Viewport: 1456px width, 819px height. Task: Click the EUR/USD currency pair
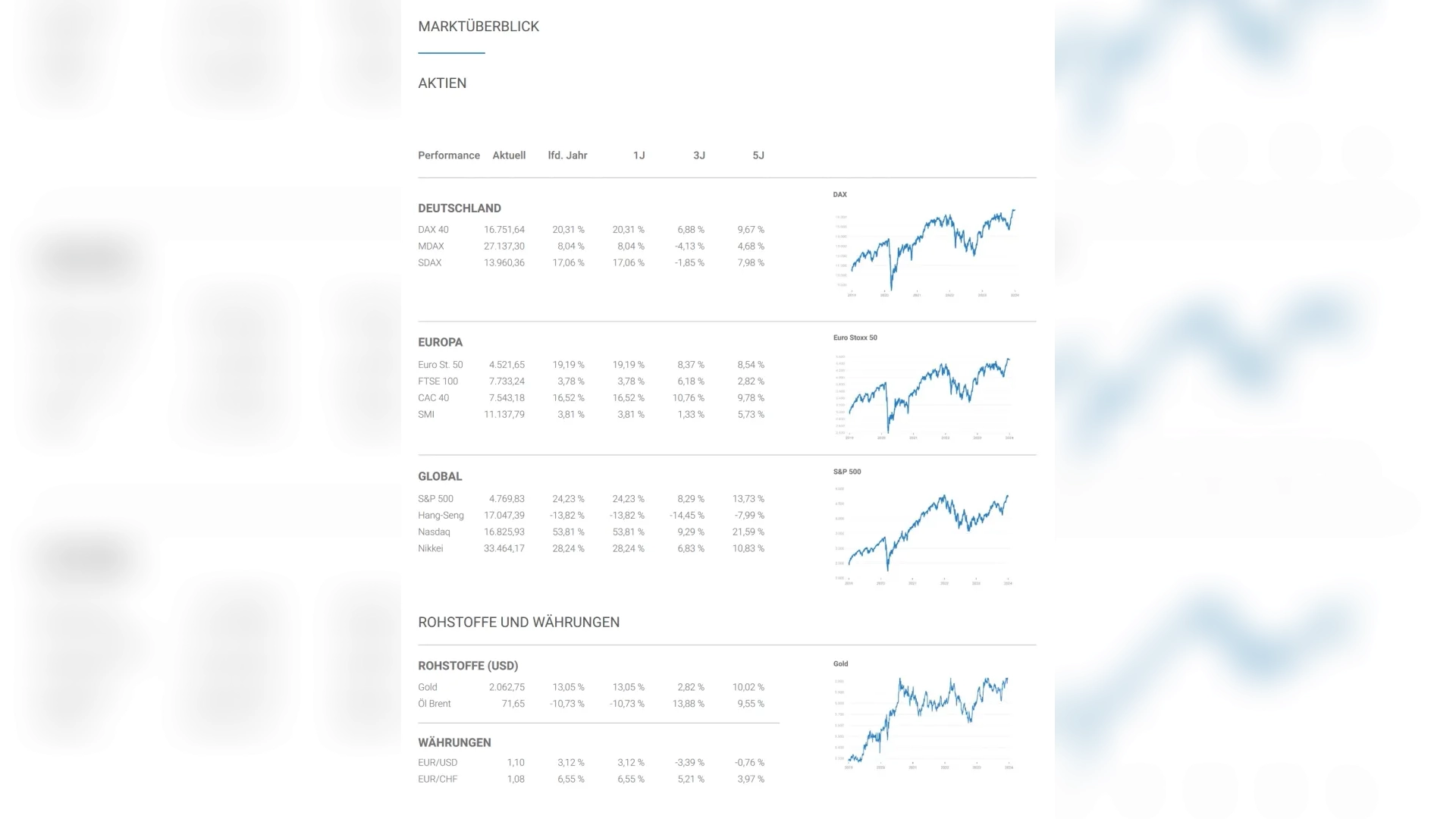coord(438,763)
